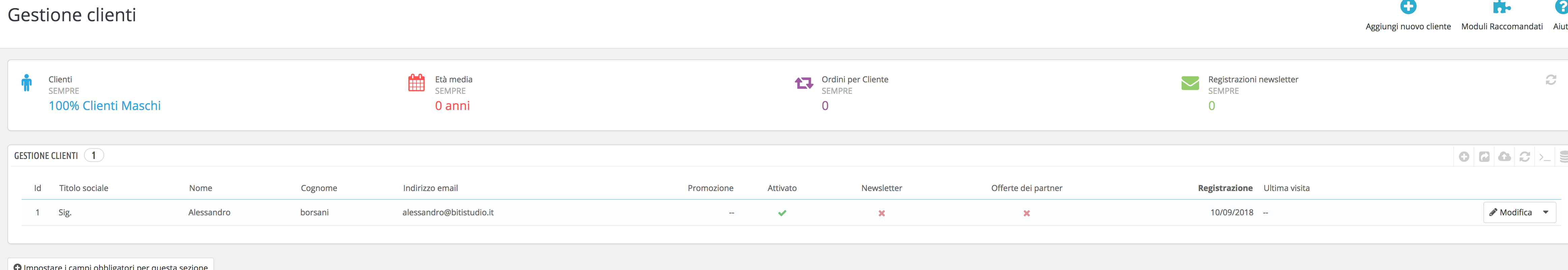
Task: Show the SQL query terminal icon
Action: coord(1544,157)
